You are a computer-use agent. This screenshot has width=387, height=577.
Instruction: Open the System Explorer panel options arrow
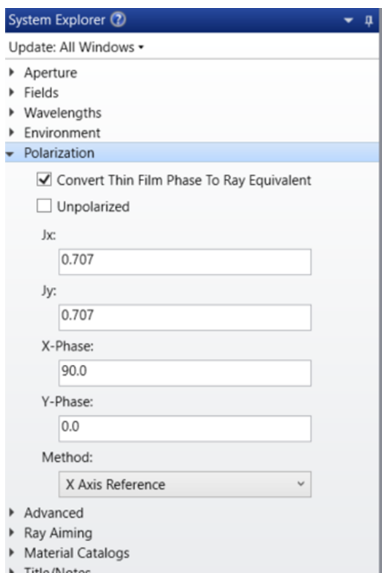[348, 21]
